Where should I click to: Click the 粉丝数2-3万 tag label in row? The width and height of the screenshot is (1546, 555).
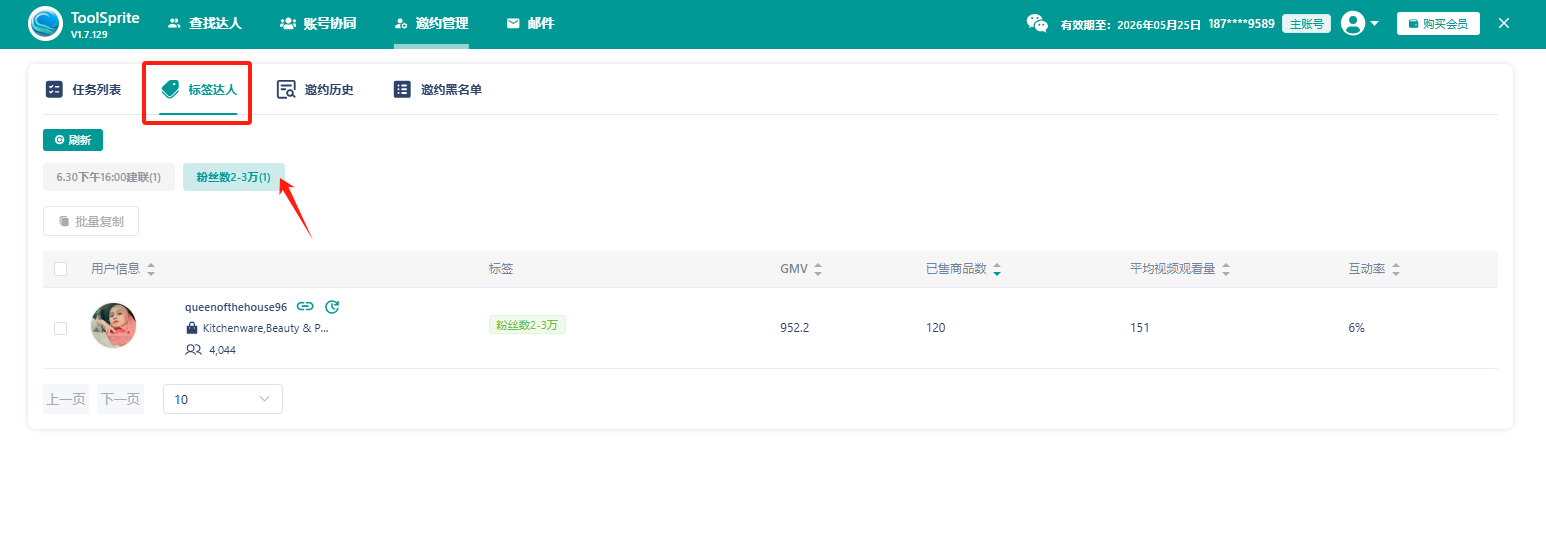(527, 324)
